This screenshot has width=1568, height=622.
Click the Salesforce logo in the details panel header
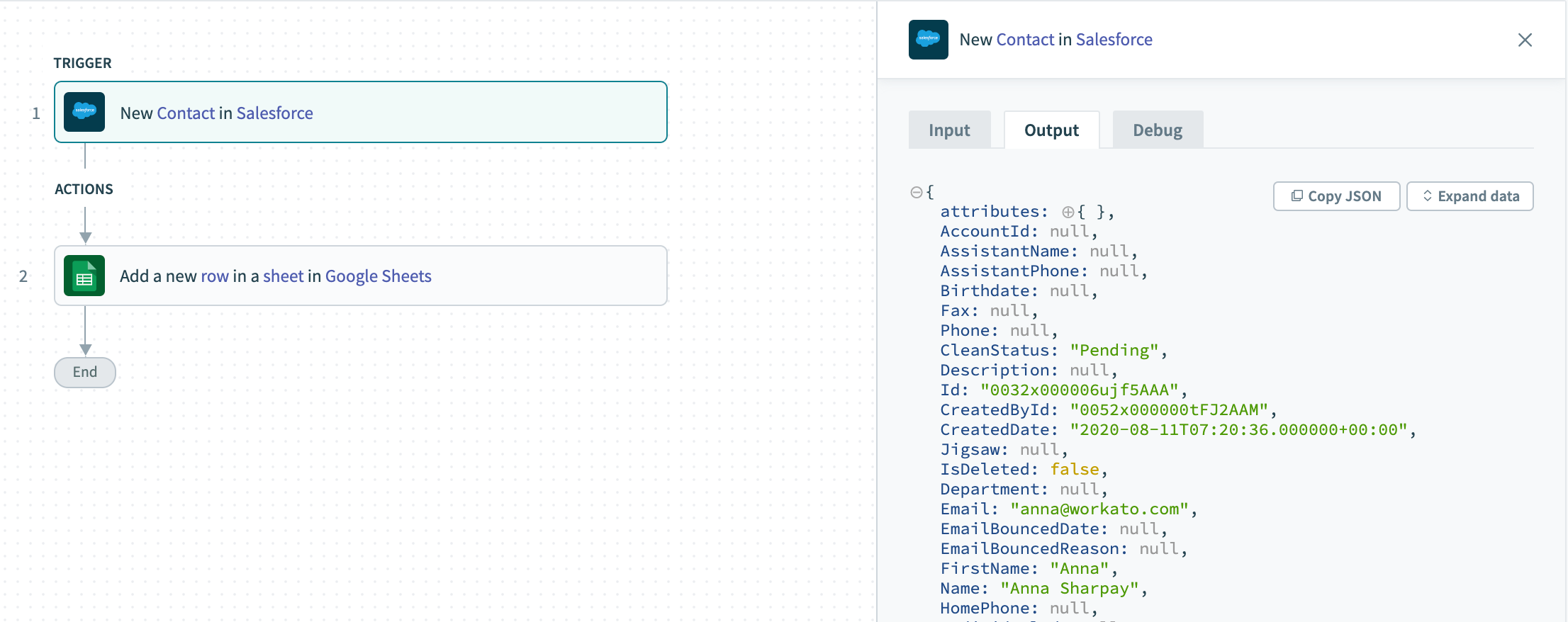click(x=928, y=40)
